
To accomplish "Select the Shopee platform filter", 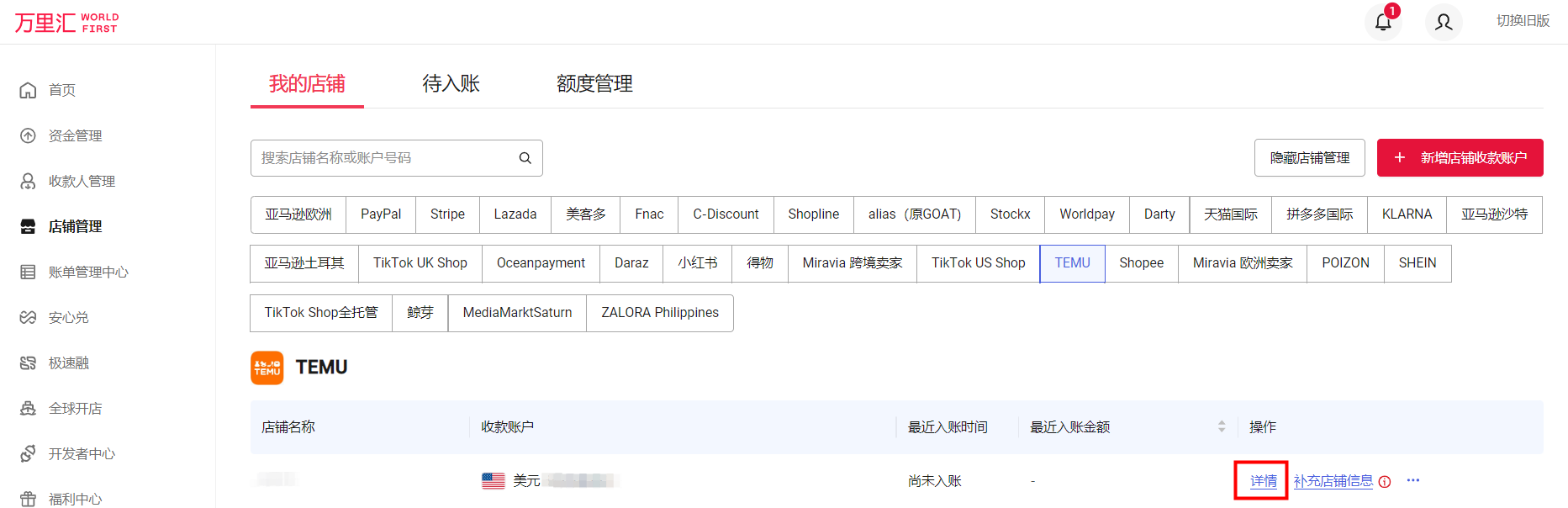I will click(x=1141, y=263).
